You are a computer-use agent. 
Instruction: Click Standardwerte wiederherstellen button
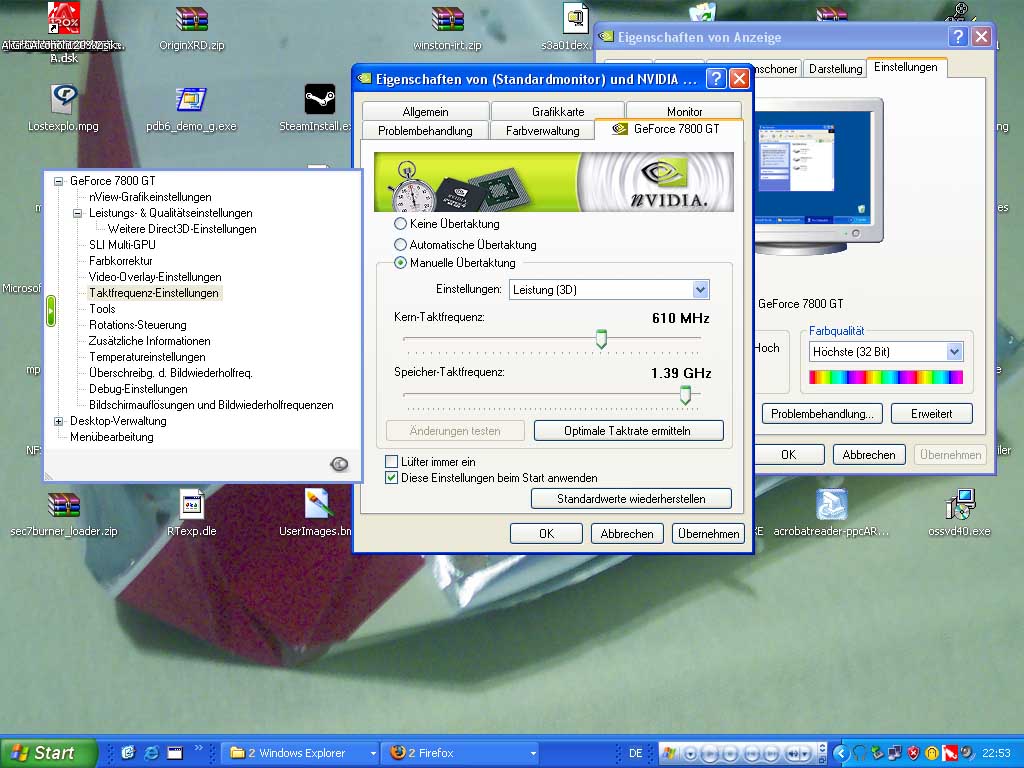pyautogui.click(x=631, y=499)
